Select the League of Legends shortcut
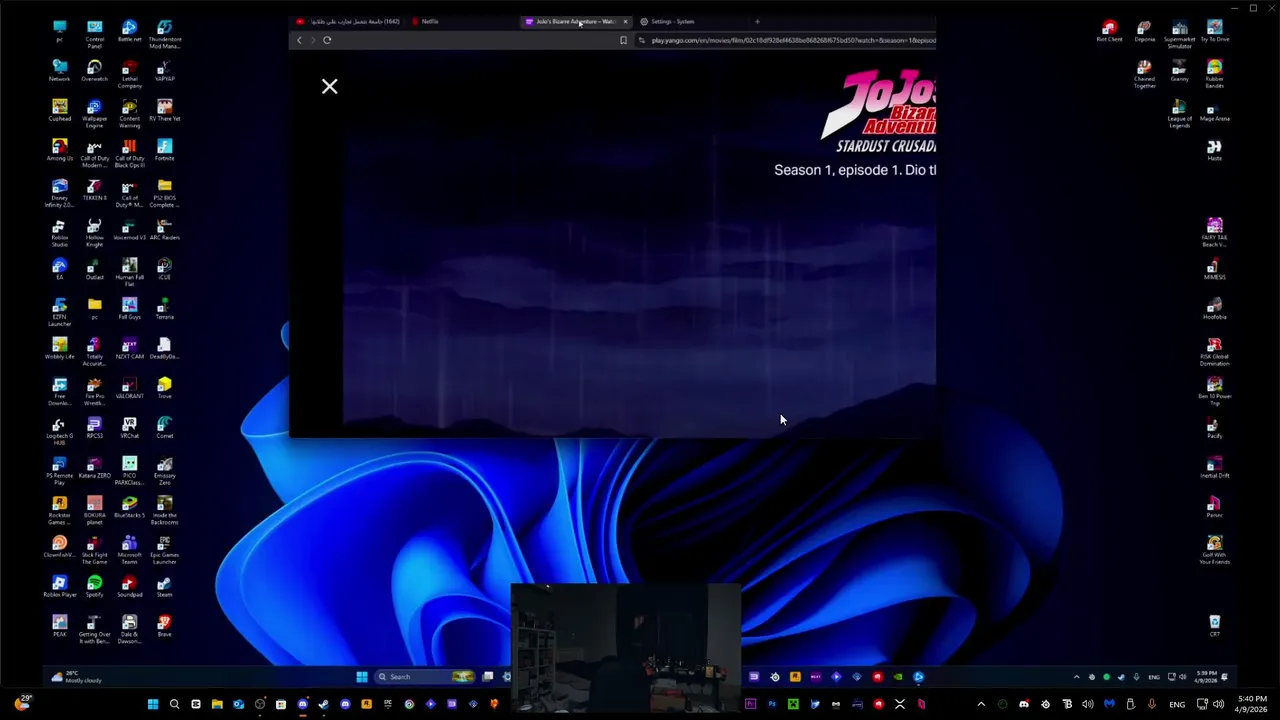Image resolution: width=1280 pixels, height=720 pixels. pos(1179,114)
